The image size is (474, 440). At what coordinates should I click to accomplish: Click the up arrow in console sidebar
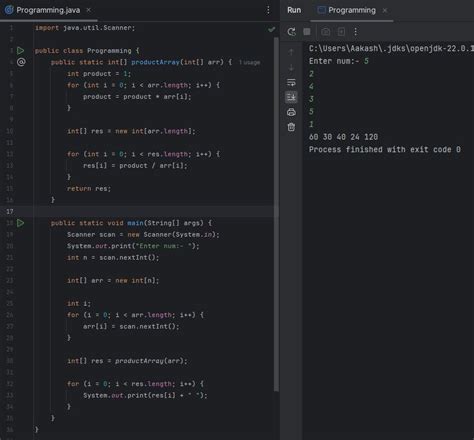pyautogui.click(x=291, y=52)
